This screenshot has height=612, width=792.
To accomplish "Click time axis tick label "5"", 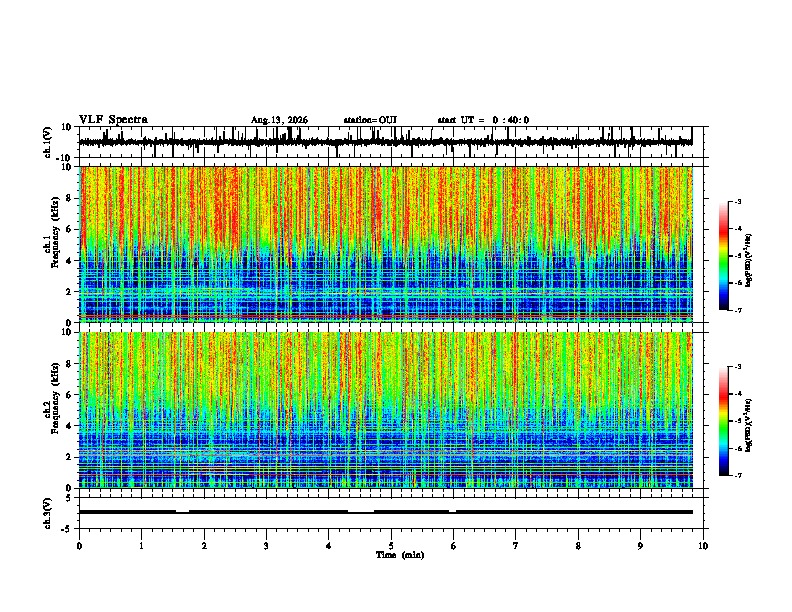I will pos(391,546).
